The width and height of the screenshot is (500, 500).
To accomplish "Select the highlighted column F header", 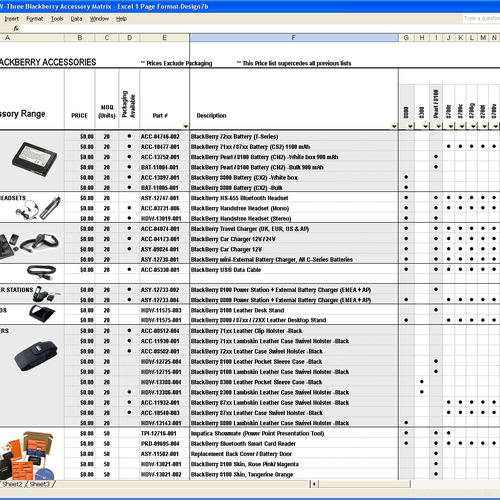I will pyautogui.click(x=294, y=38).
